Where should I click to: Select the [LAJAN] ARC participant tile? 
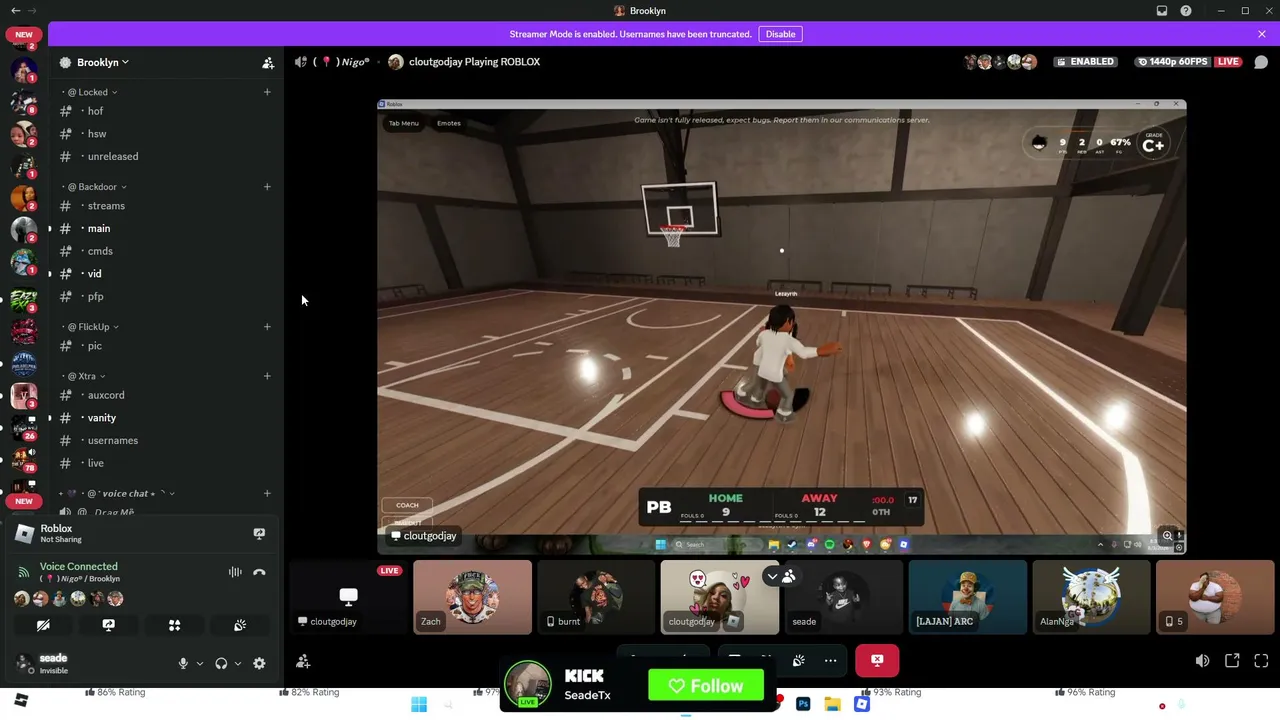(x=968, y=597)
